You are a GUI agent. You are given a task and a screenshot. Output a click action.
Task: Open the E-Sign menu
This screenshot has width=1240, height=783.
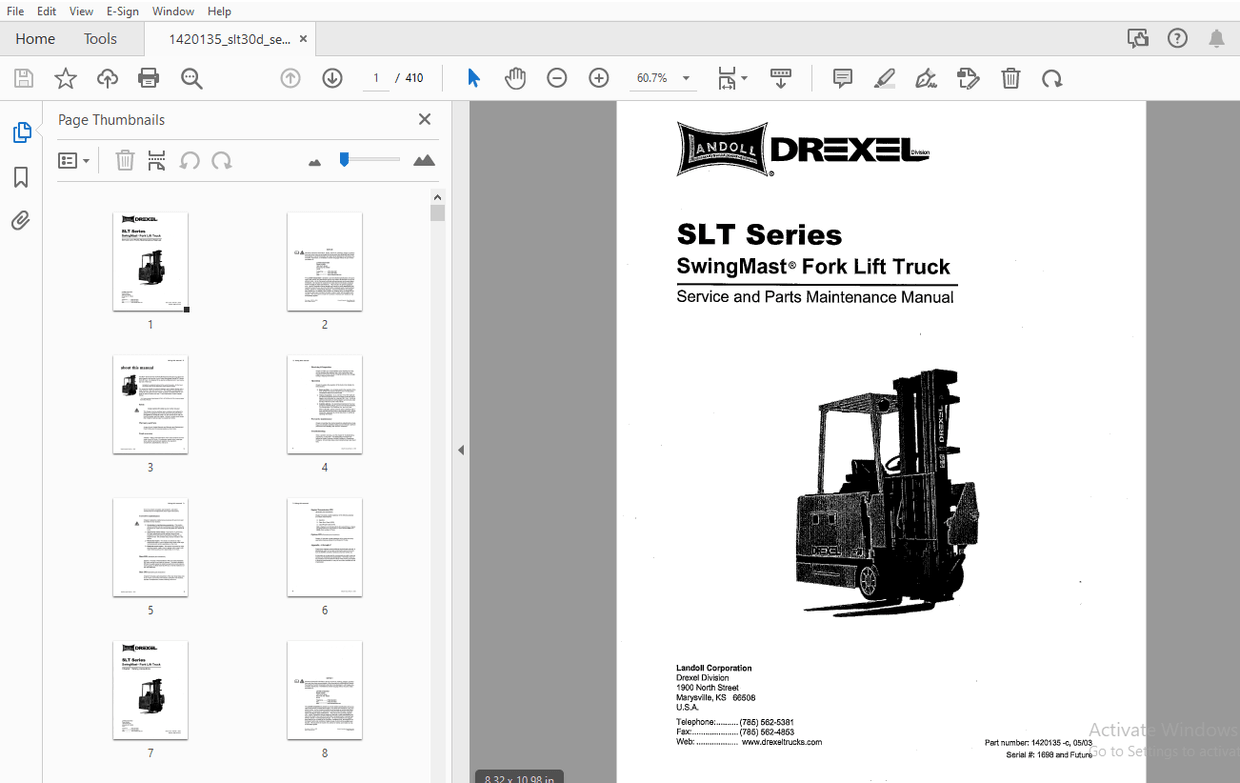click(x=122, y=11)
